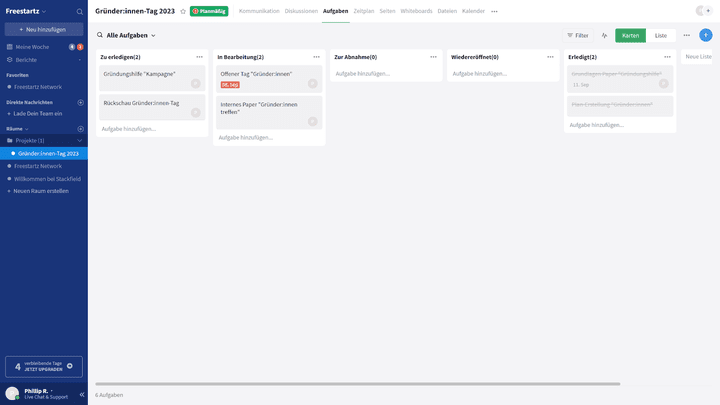Viewport: 720px width, 405px height.
Task: Click Aufgabe hinzufügen in In Bearbeitung
Action: click(246, 137)
